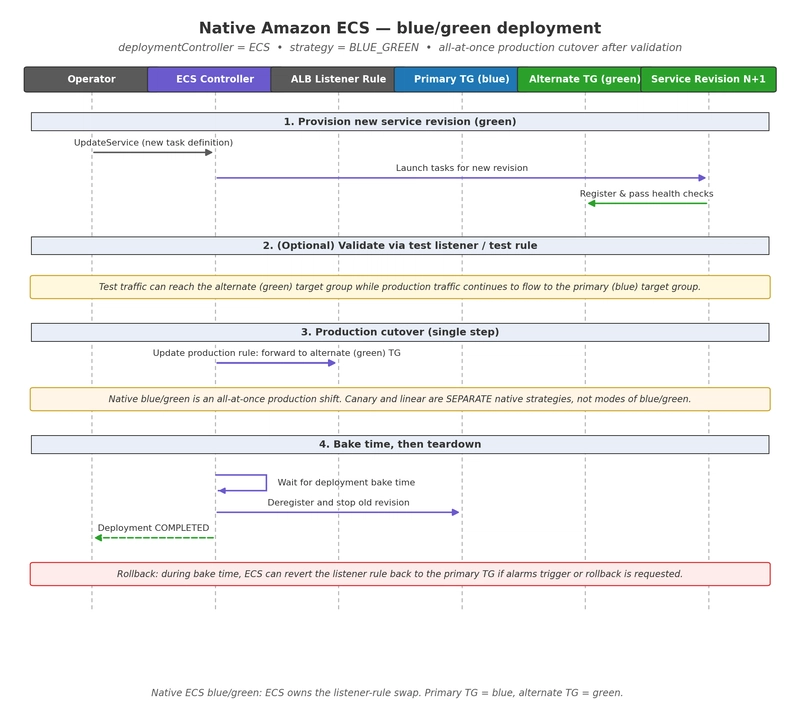Click the 'UpdateService (new task definition)' label
This screenshot has height=705, width=800.
153,142
